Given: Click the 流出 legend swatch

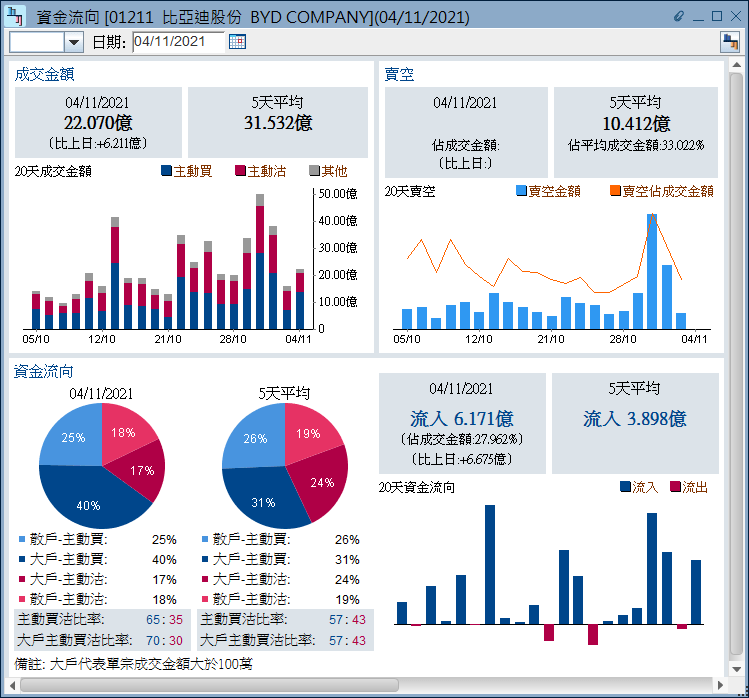Looking at the screenshot, I should click(674, 487).
